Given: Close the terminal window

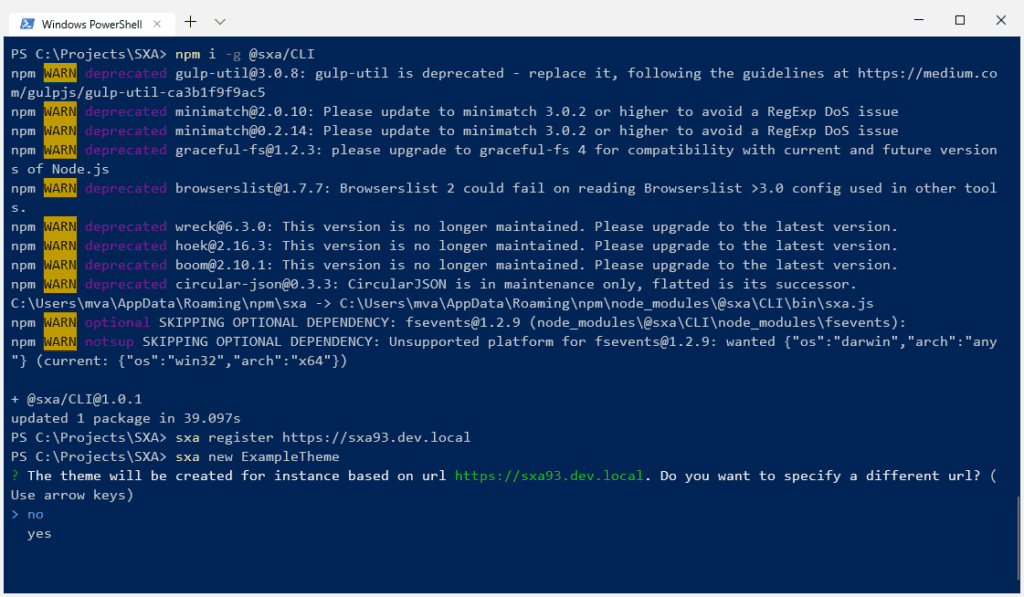Looking at the screenshot, I should pyautogui.click(x=1002, y=20).
